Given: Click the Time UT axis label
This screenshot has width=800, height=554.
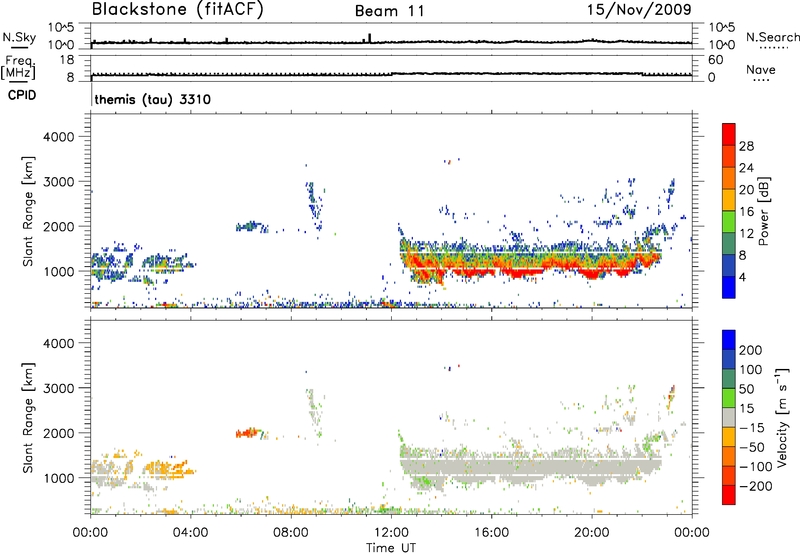Looking at the screenshot, I should point(391,548).
